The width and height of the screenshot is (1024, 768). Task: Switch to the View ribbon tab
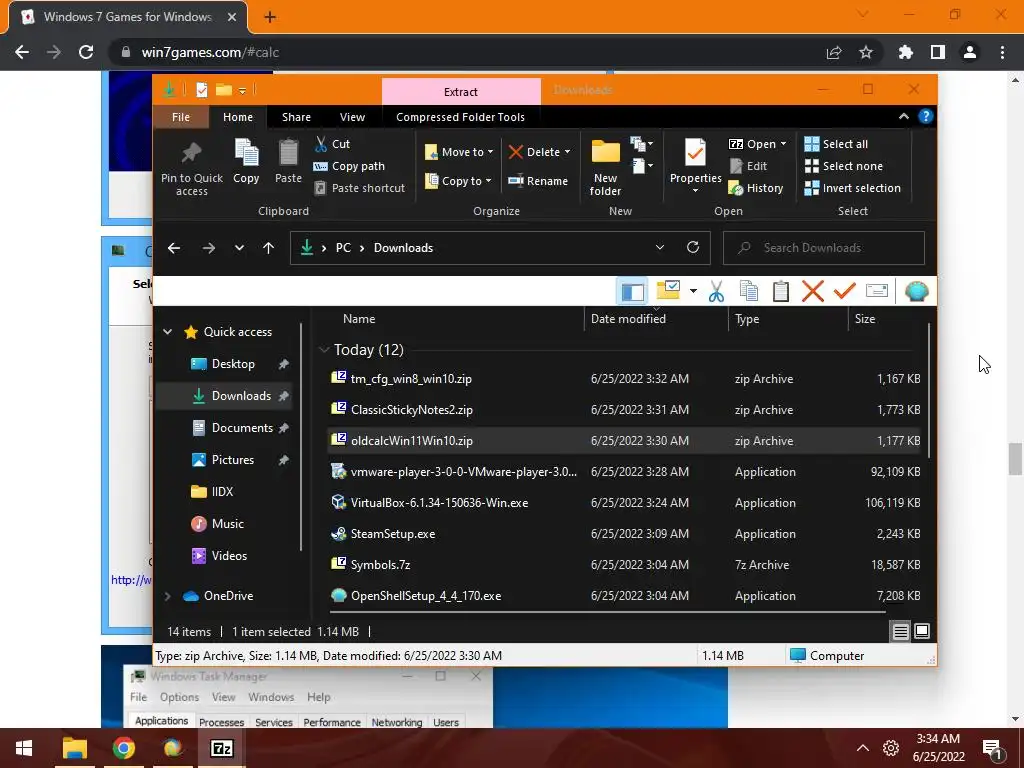352,117
